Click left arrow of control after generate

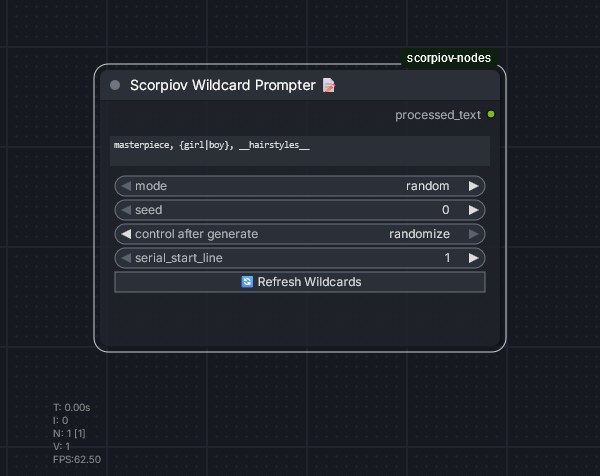point(126,234)
